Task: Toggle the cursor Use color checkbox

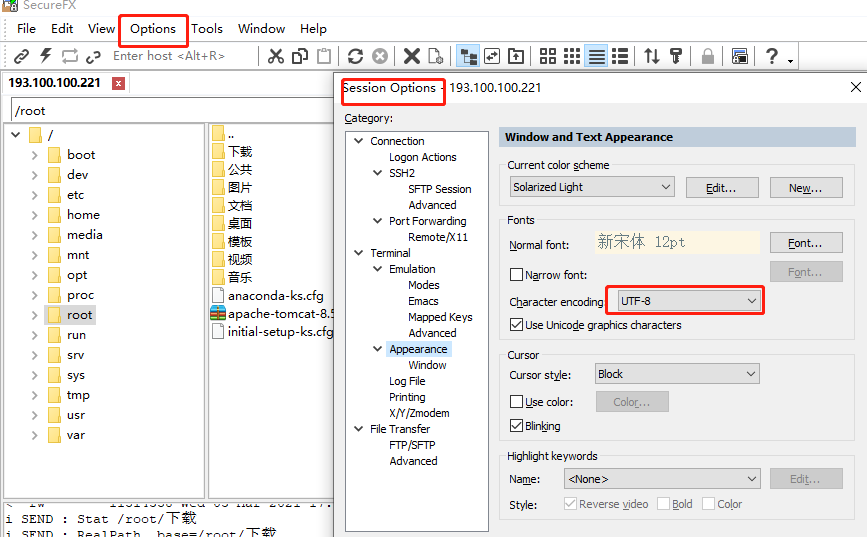Action: coord(516,402)
